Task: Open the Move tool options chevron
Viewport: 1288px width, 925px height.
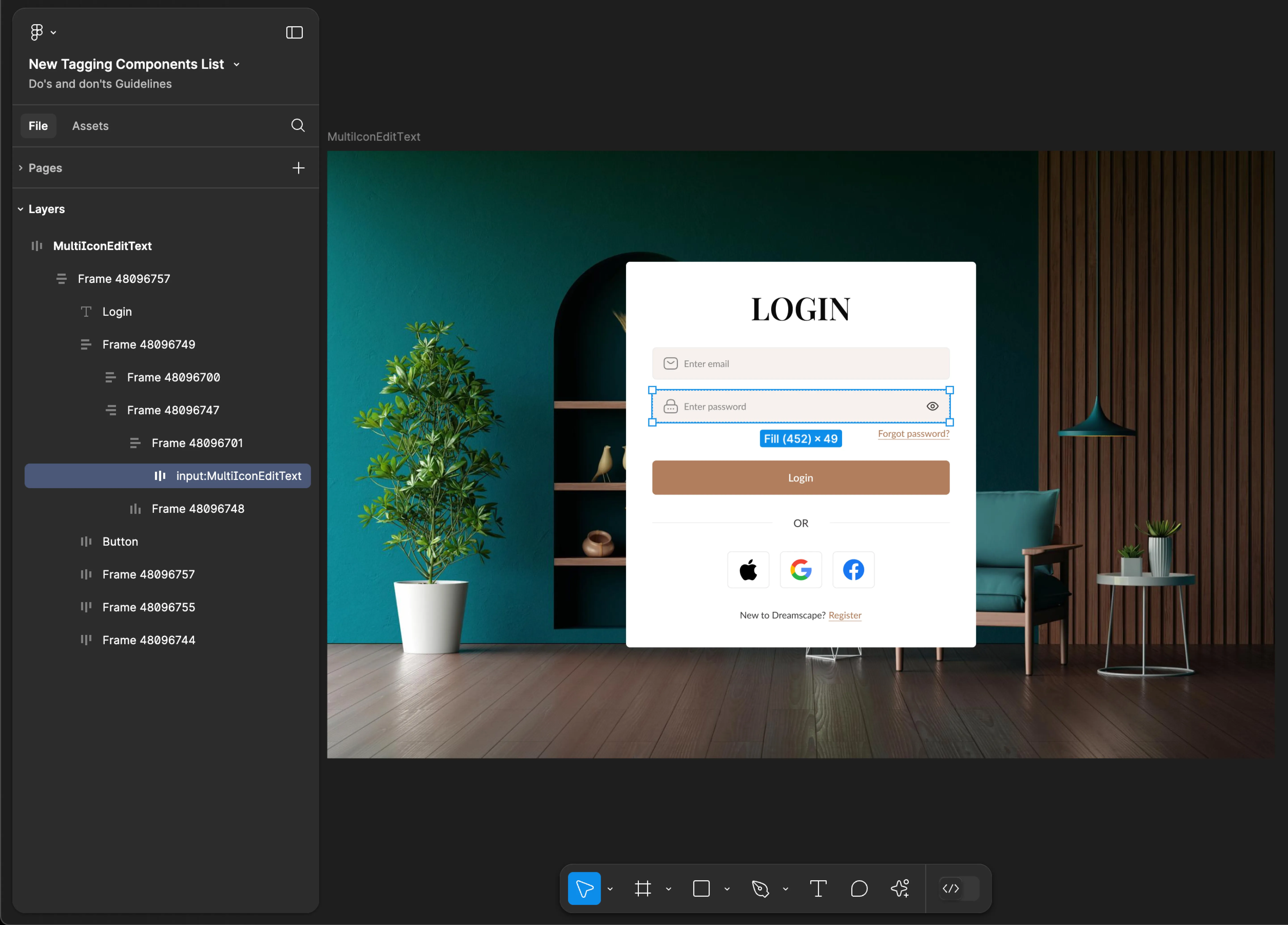Action: [610, 889]
